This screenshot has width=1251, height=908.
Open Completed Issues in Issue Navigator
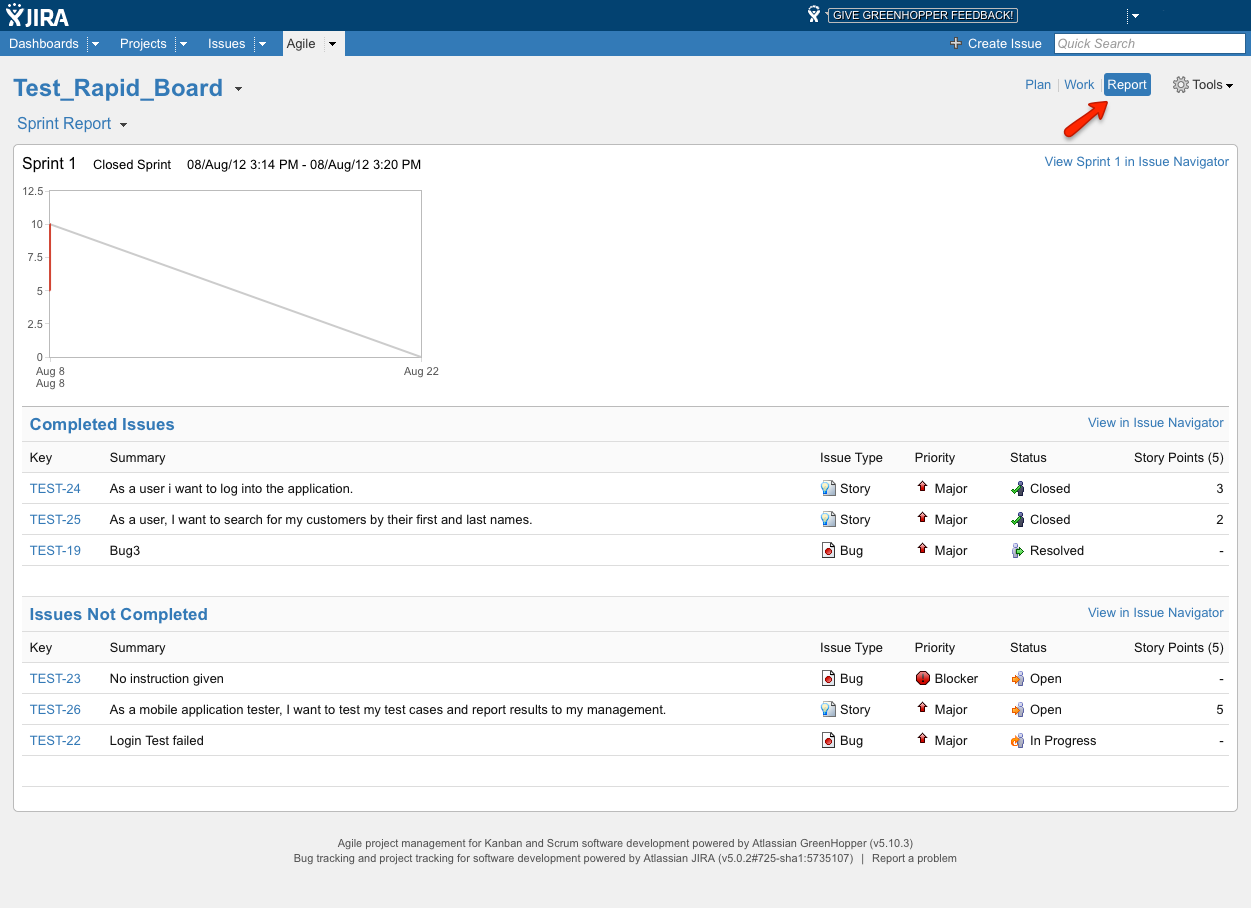(x=1156, y=423)
